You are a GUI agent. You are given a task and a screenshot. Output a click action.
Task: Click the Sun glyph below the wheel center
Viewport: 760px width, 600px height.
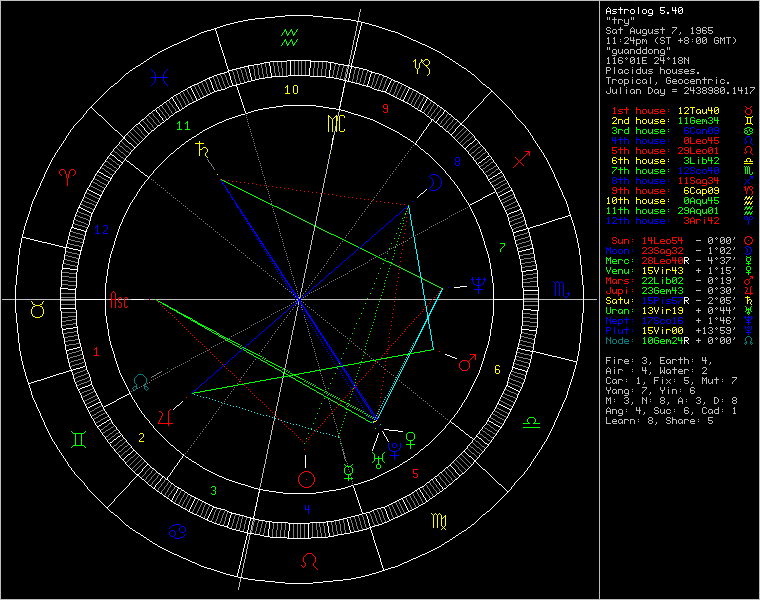pyautogui.click(x=306, y=479)
